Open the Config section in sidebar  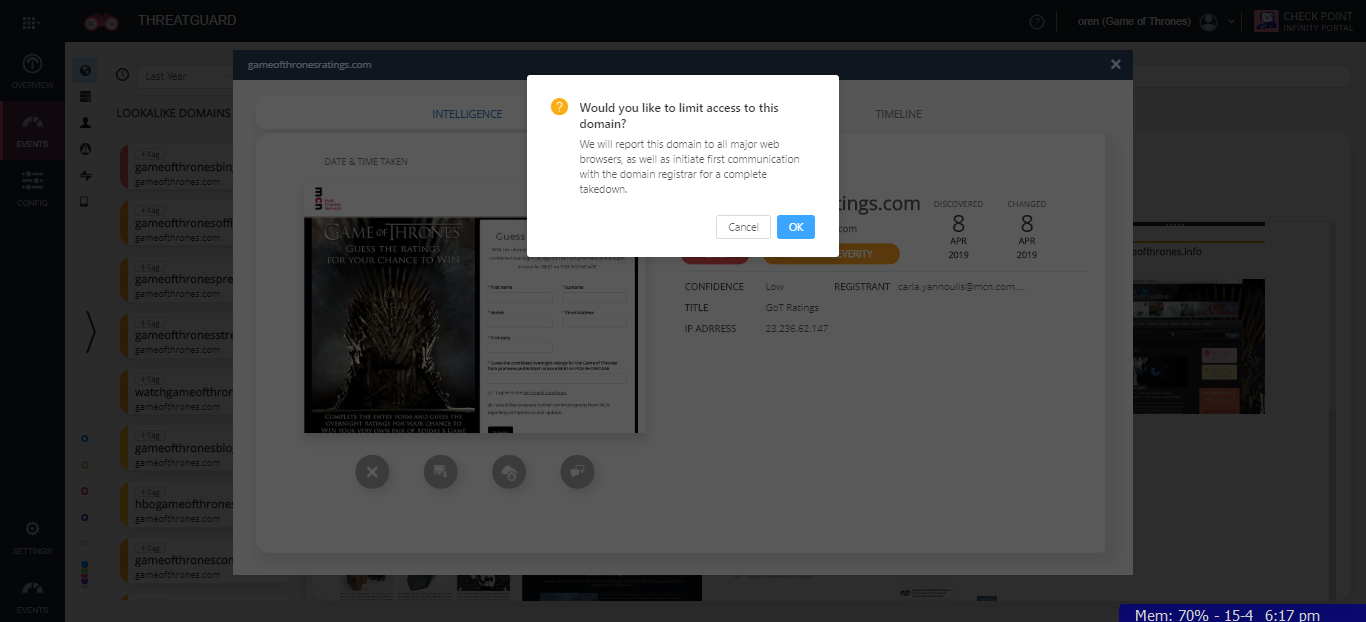click(32, 188)
